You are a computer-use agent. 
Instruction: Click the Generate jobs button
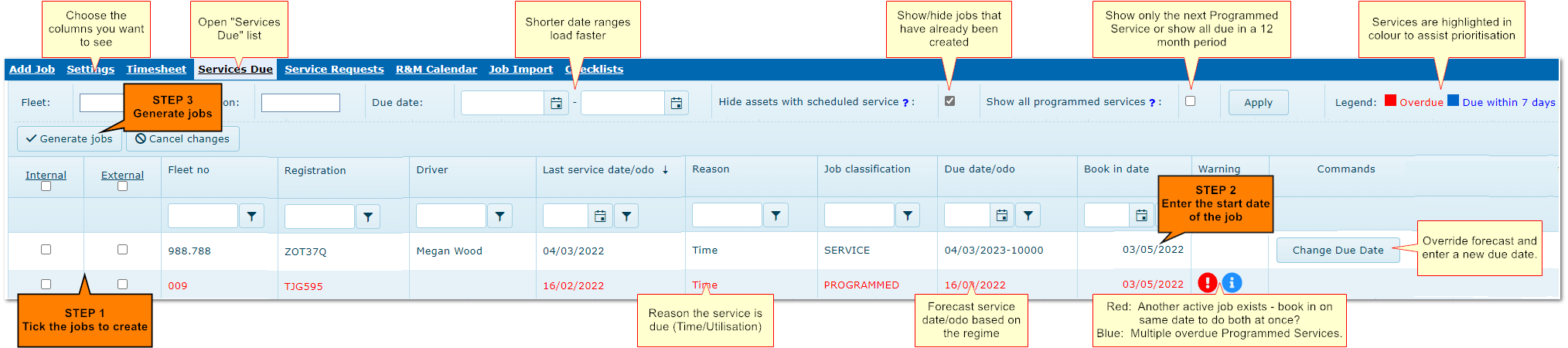69,139
